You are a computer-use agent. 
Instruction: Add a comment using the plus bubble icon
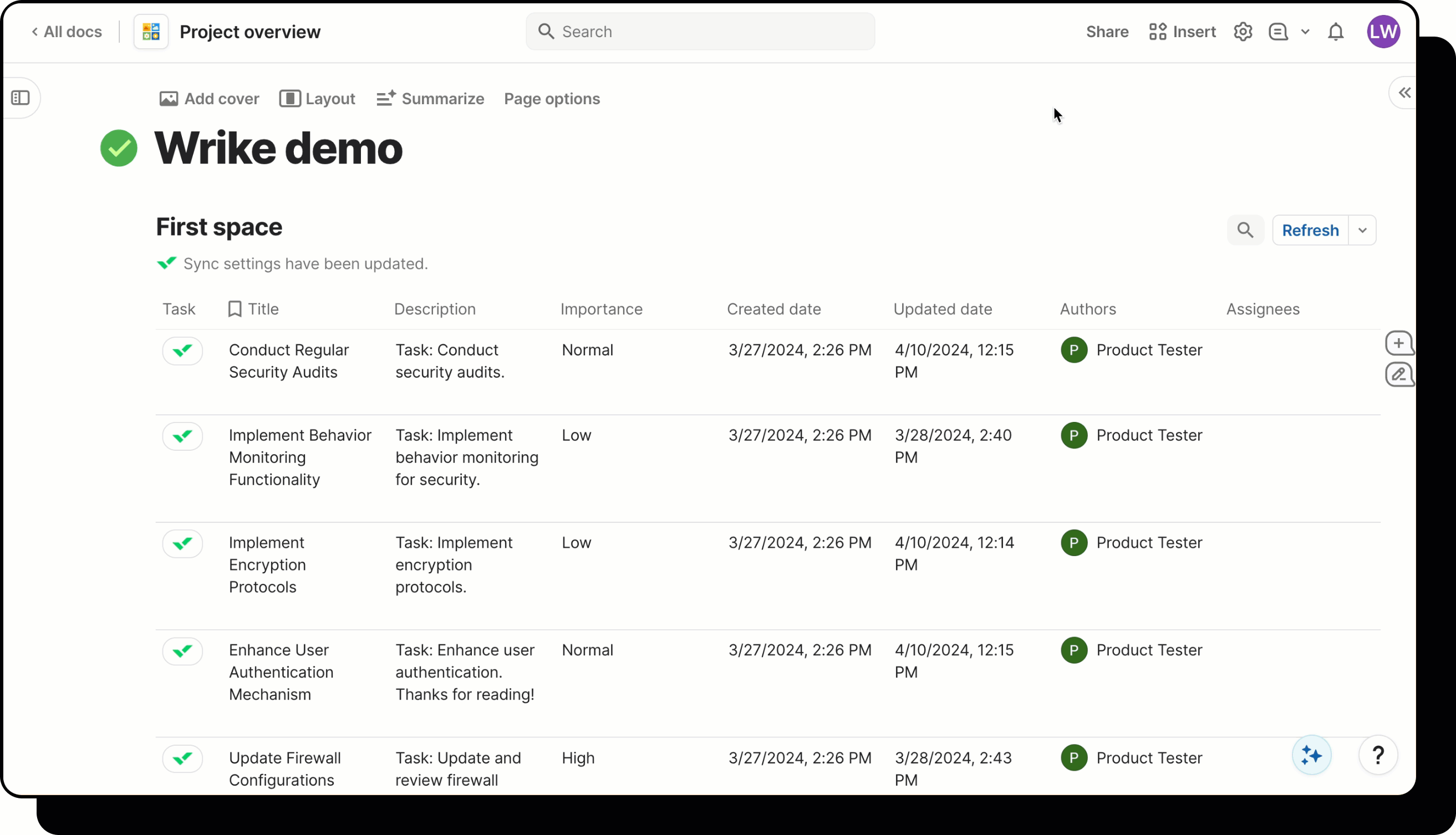(x=1399, y=344)
